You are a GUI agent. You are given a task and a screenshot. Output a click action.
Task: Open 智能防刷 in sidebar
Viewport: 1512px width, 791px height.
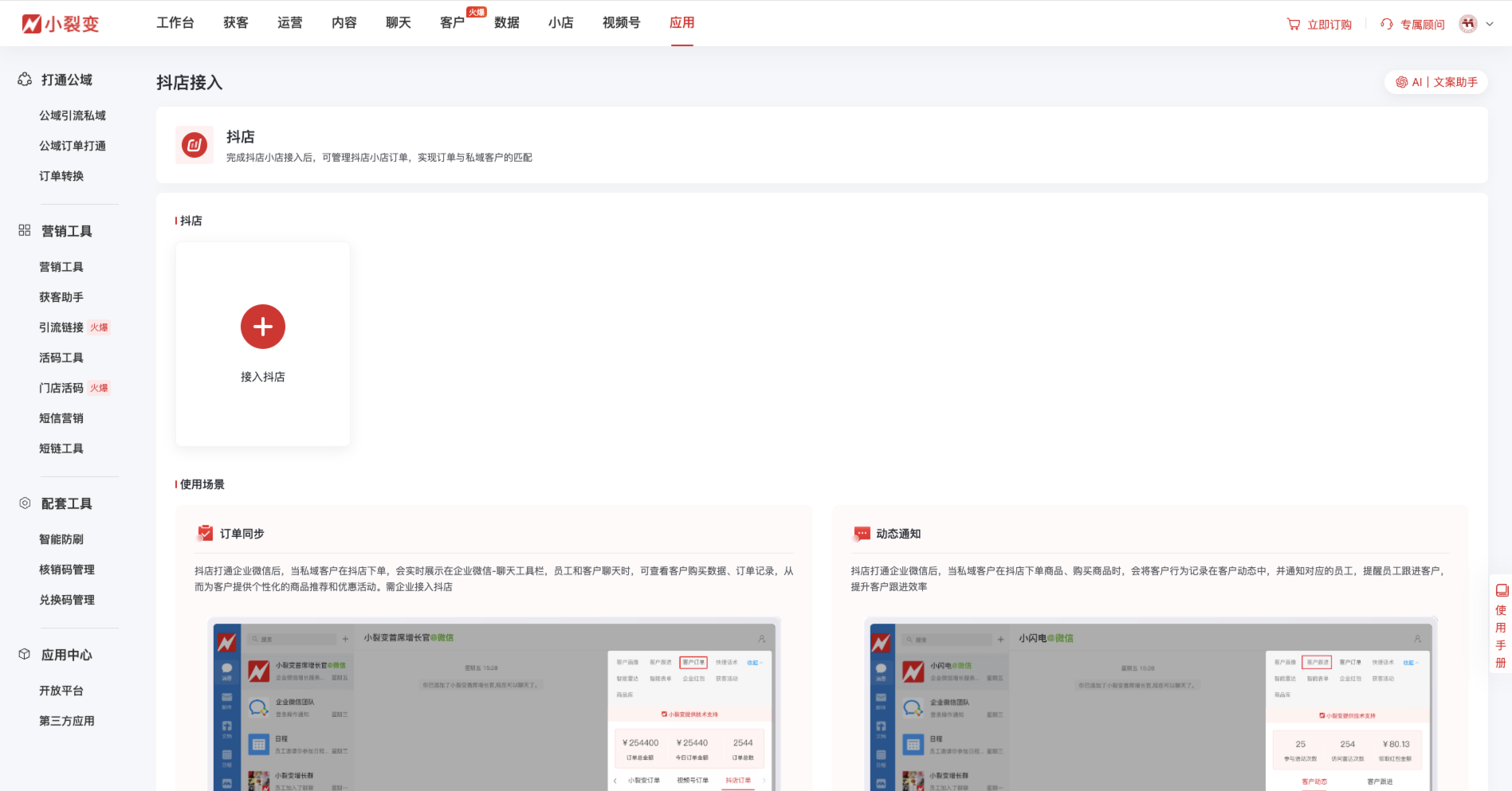pos(61,539)
